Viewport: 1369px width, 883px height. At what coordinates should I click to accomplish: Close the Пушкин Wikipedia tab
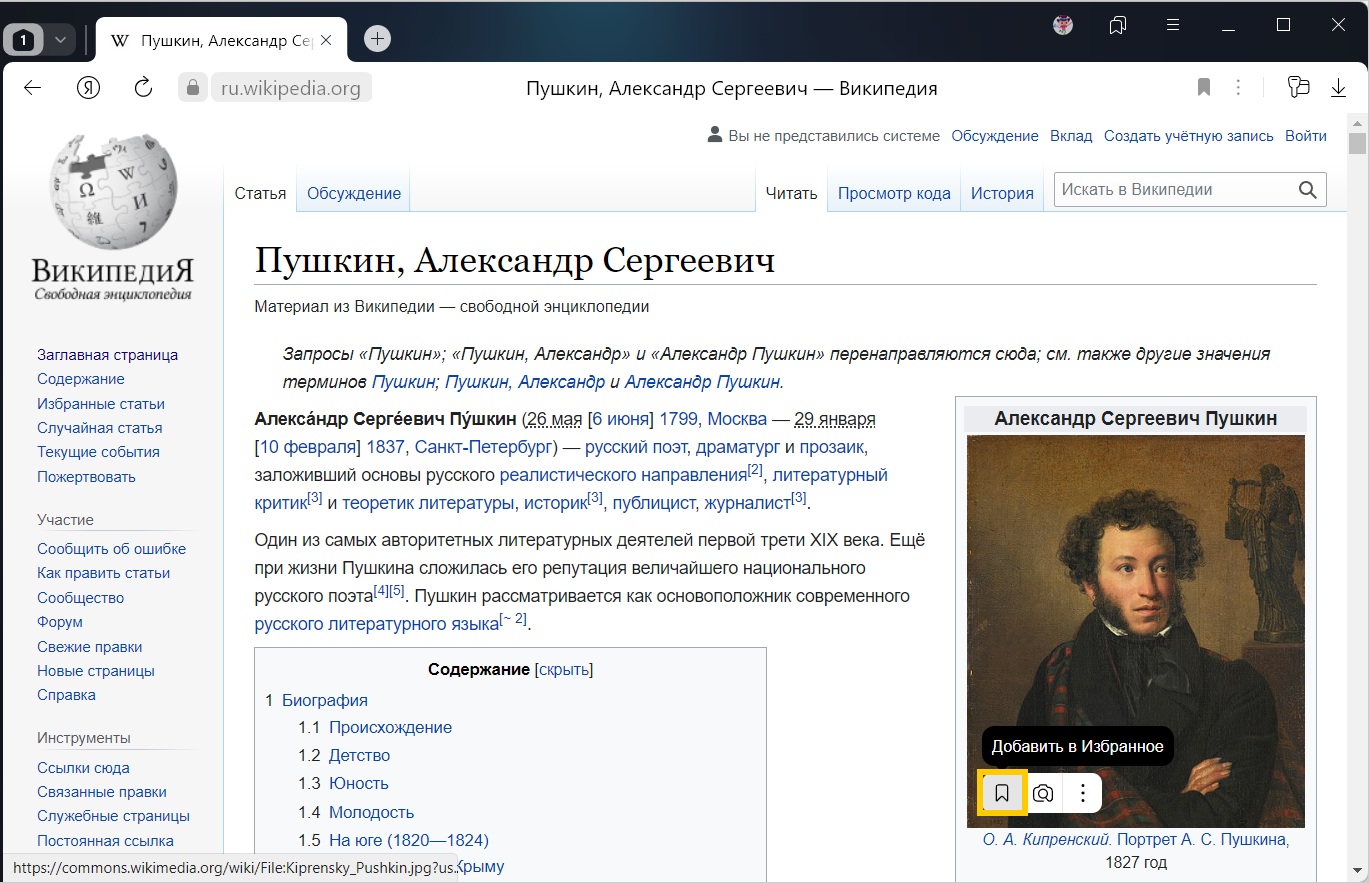coord(326,40)
